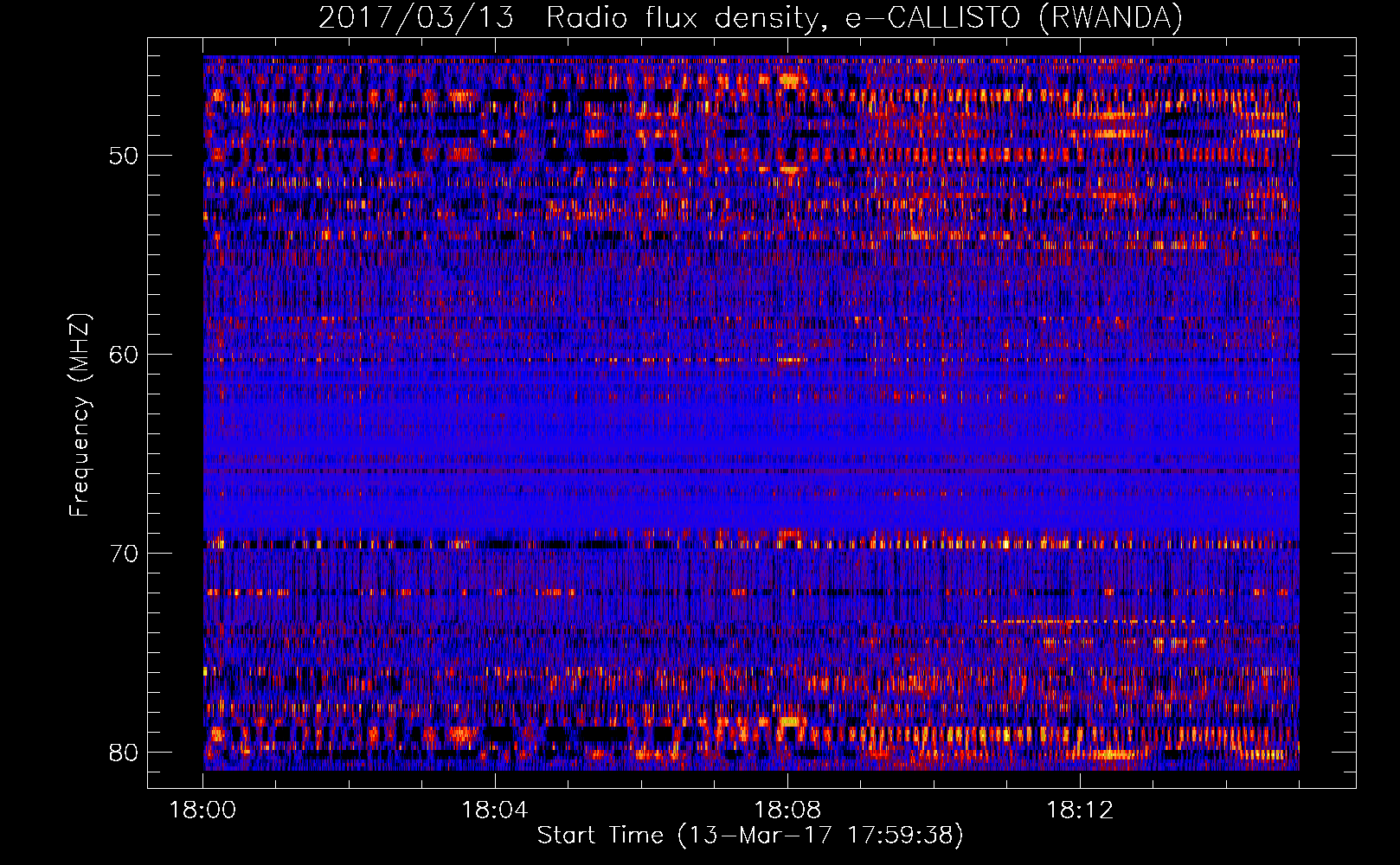Click the time tick label '18:12'
The image size is (1400, 865).
coord(1080,811)
